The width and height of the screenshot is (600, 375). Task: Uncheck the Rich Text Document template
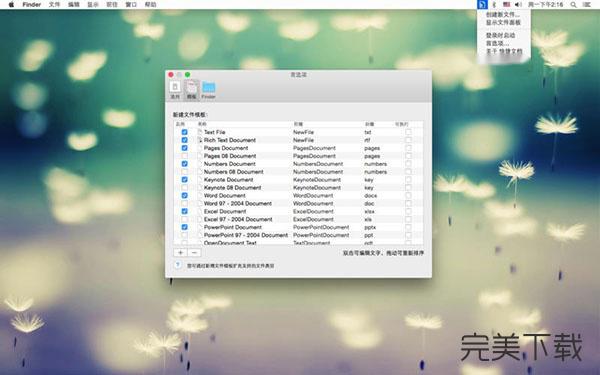[184, 140]
